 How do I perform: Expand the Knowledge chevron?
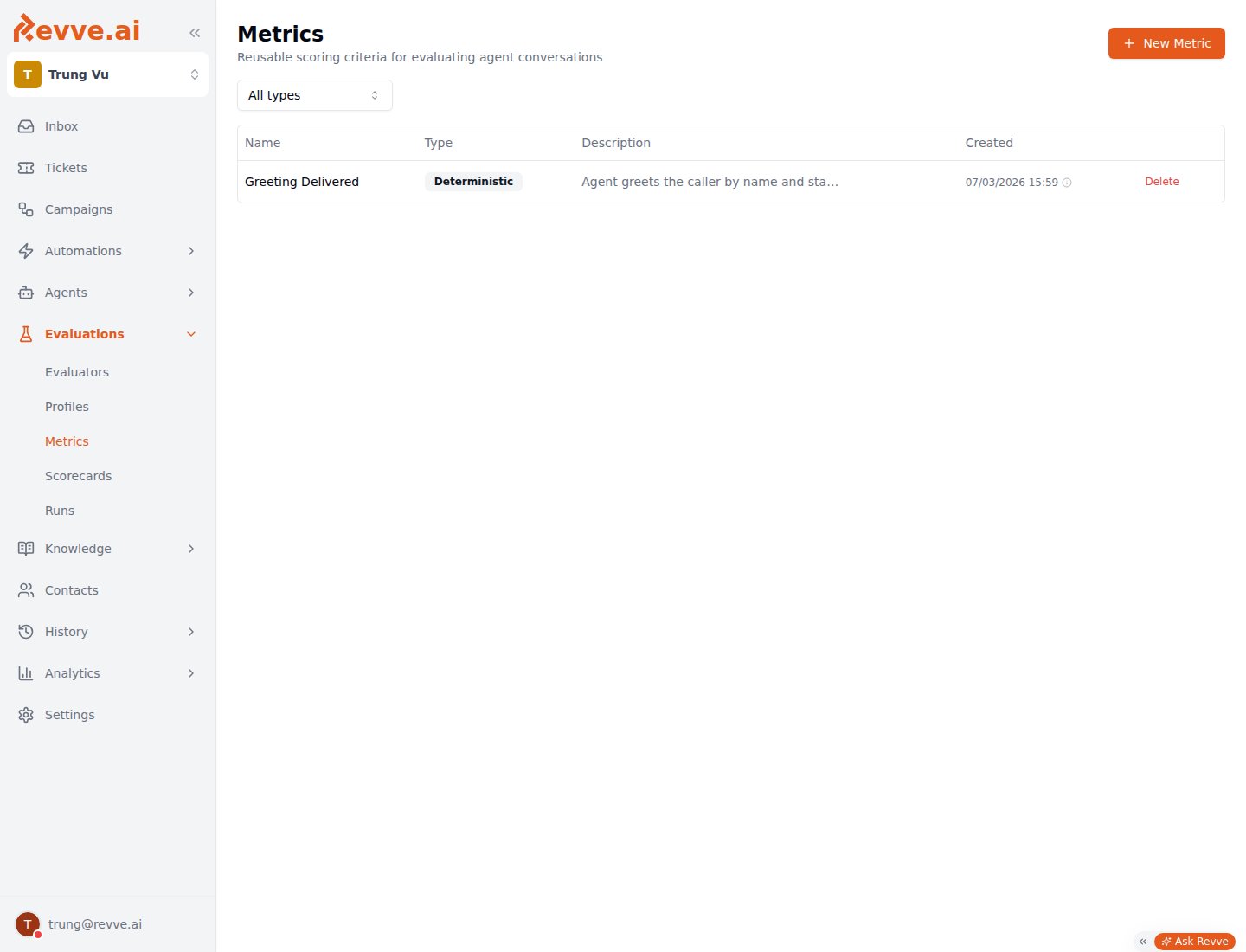pos(191,549)
